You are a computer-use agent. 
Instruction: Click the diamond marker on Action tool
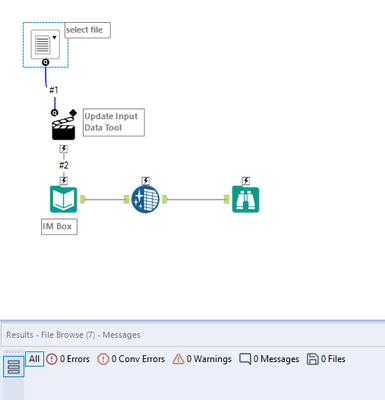click(73, 113)
